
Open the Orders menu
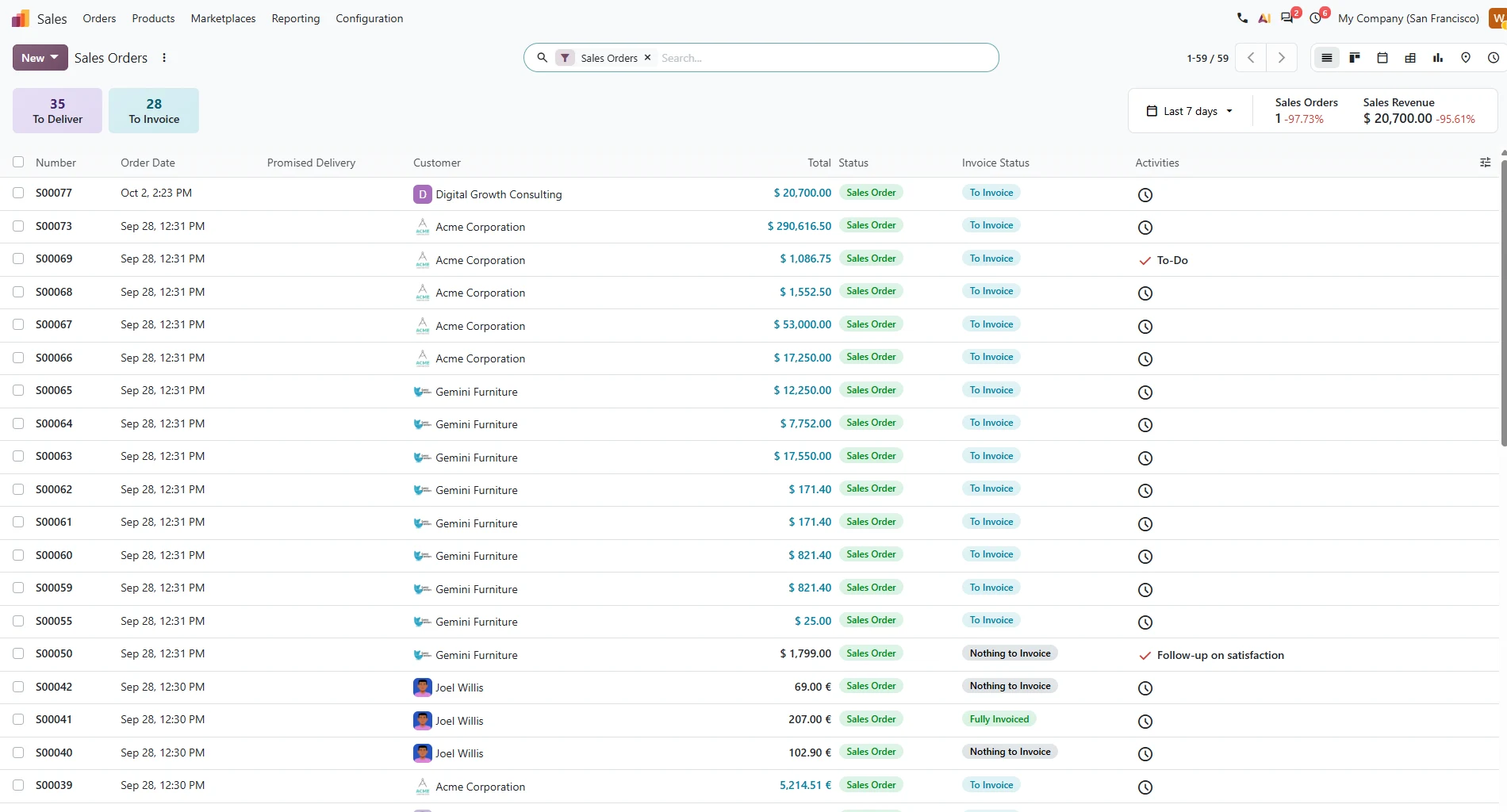[x=99, y=18]
